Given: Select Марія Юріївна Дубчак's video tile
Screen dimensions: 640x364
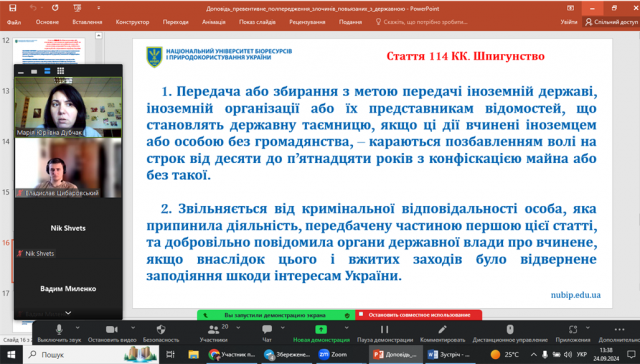Looking at the screenshot, I should pyautogui.click(x=68, y=107).
